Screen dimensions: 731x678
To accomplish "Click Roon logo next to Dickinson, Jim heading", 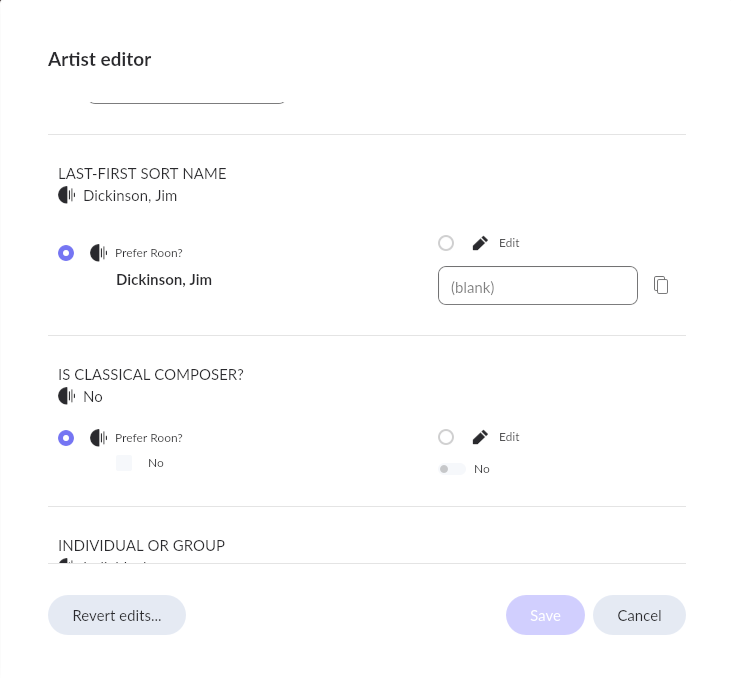I will pyautogui.click(x=67, y=195).
